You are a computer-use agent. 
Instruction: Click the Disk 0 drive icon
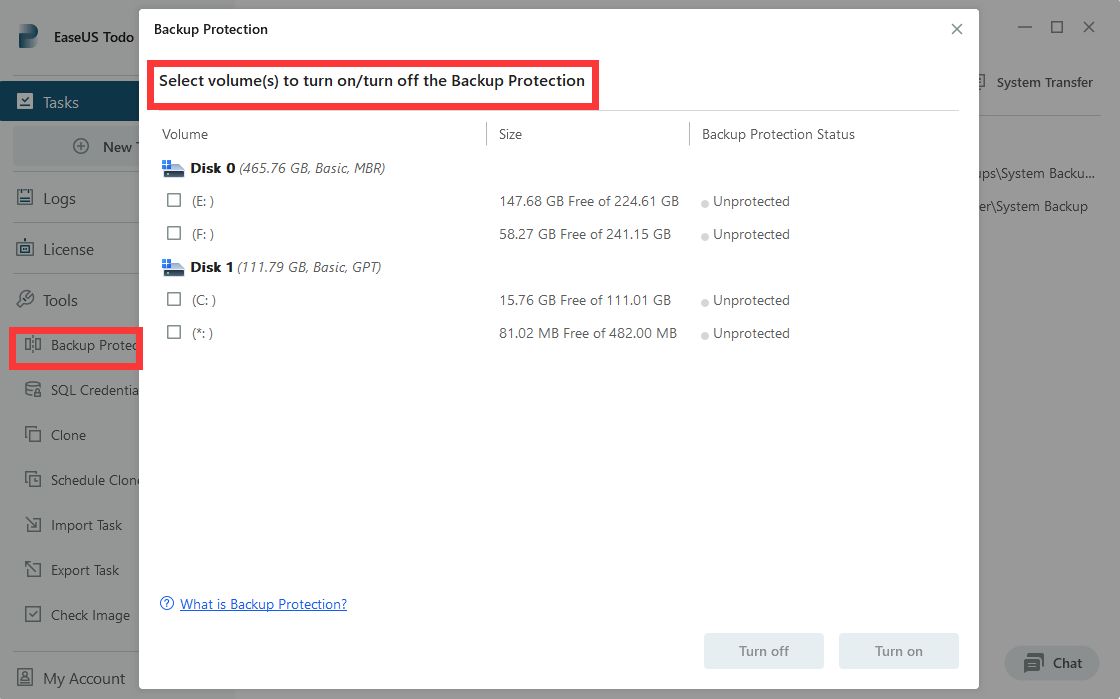click(x=173, y=168)
